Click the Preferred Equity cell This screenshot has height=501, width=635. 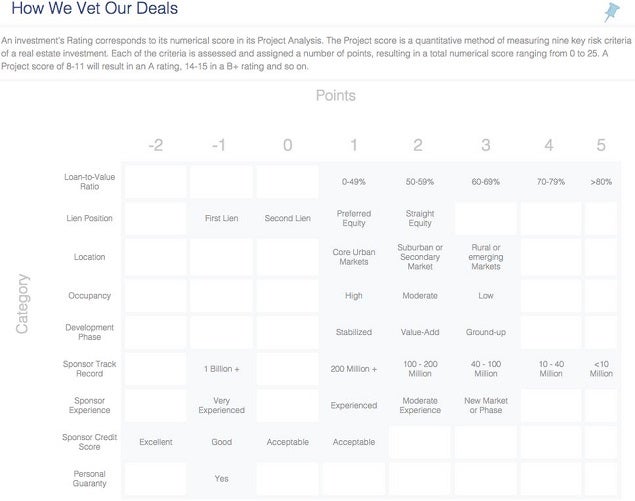click(354, 218)
